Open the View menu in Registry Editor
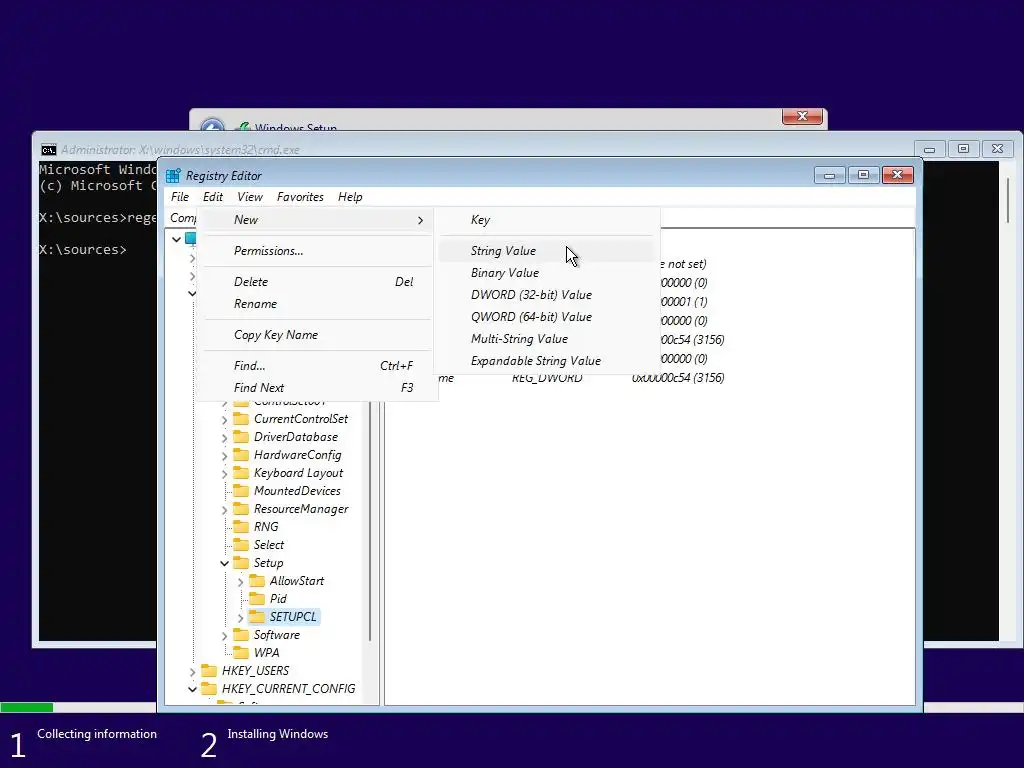 coord(249,197)
